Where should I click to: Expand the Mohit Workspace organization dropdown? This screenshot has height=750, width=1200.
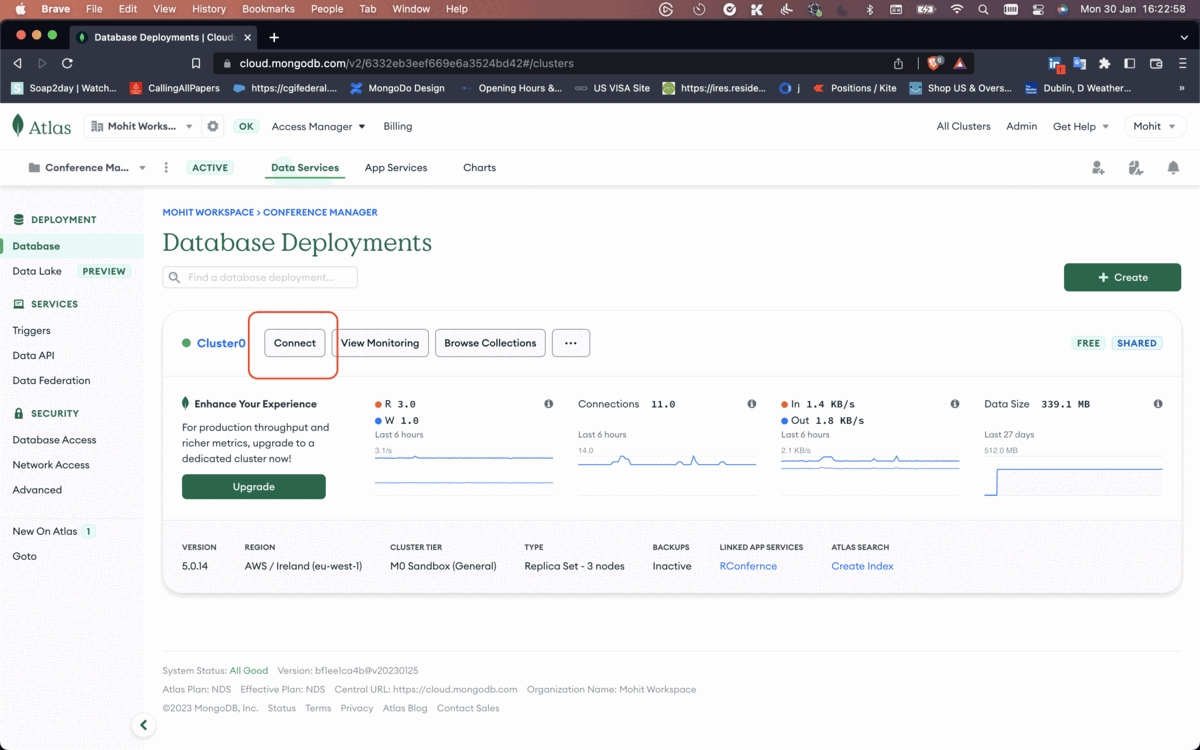[x=141, y=127]
